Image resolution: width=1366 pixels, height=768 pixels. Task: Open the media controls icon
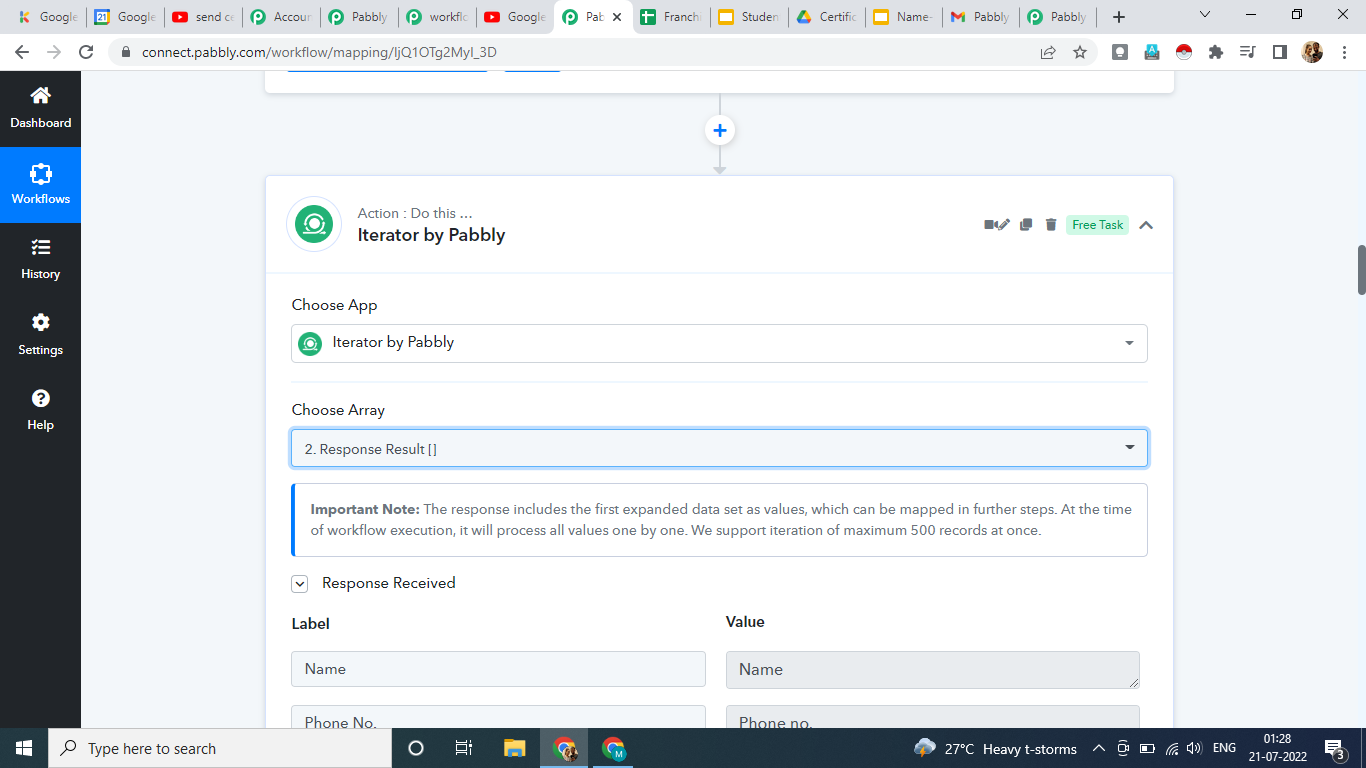tap(1247, 52)
